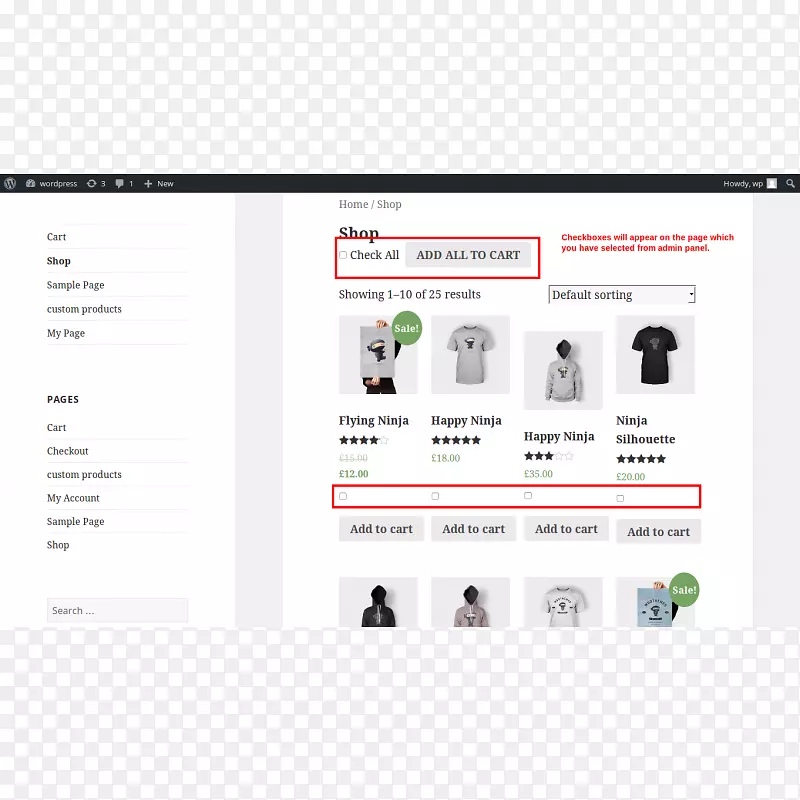Image resolution: width=800 pixels, height=800 pixels.
Task: Click the updates icon showing 3
Action: [93, 183]
